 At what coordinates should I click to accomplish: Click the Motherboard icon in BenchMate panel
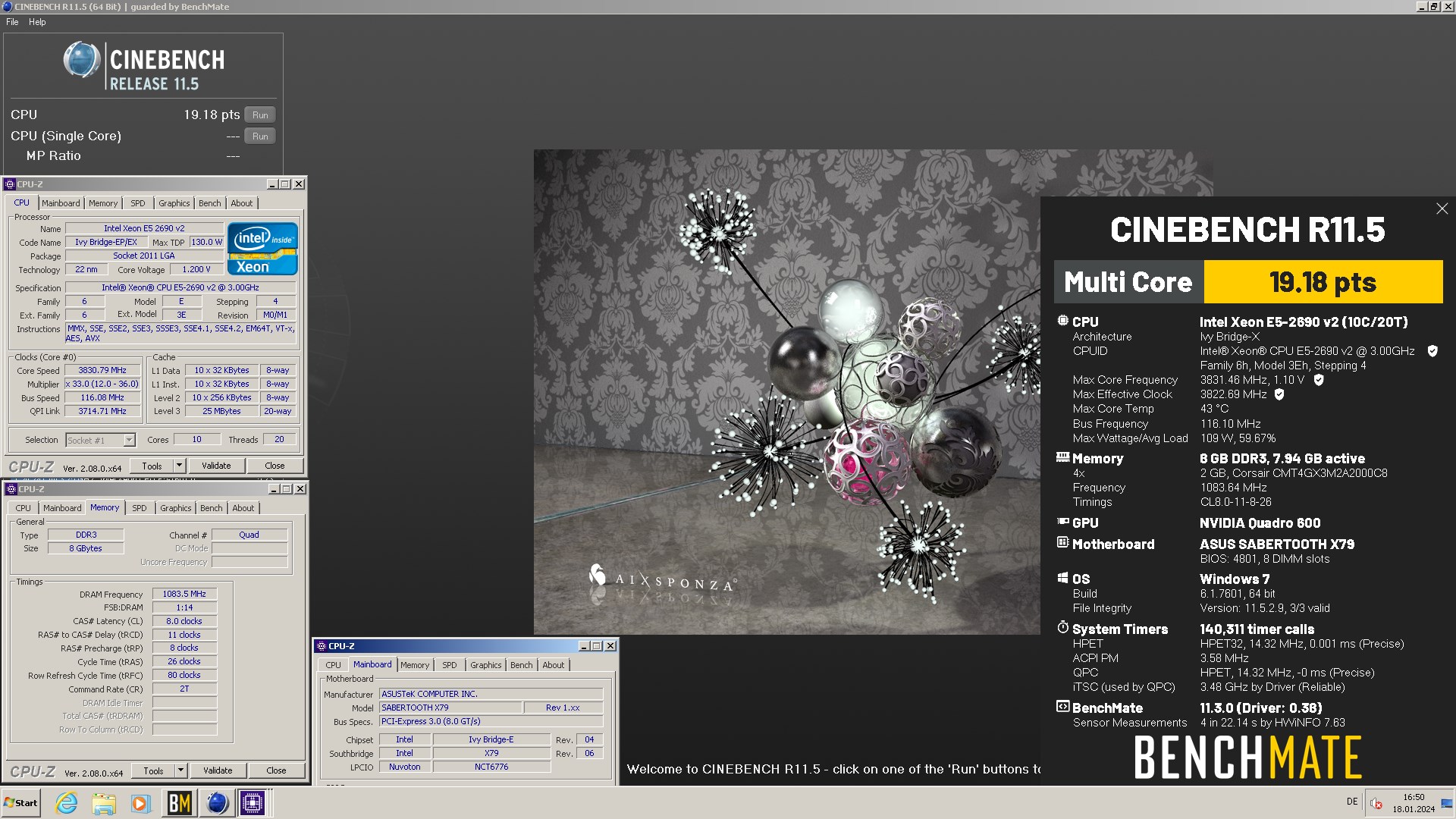1062,543
